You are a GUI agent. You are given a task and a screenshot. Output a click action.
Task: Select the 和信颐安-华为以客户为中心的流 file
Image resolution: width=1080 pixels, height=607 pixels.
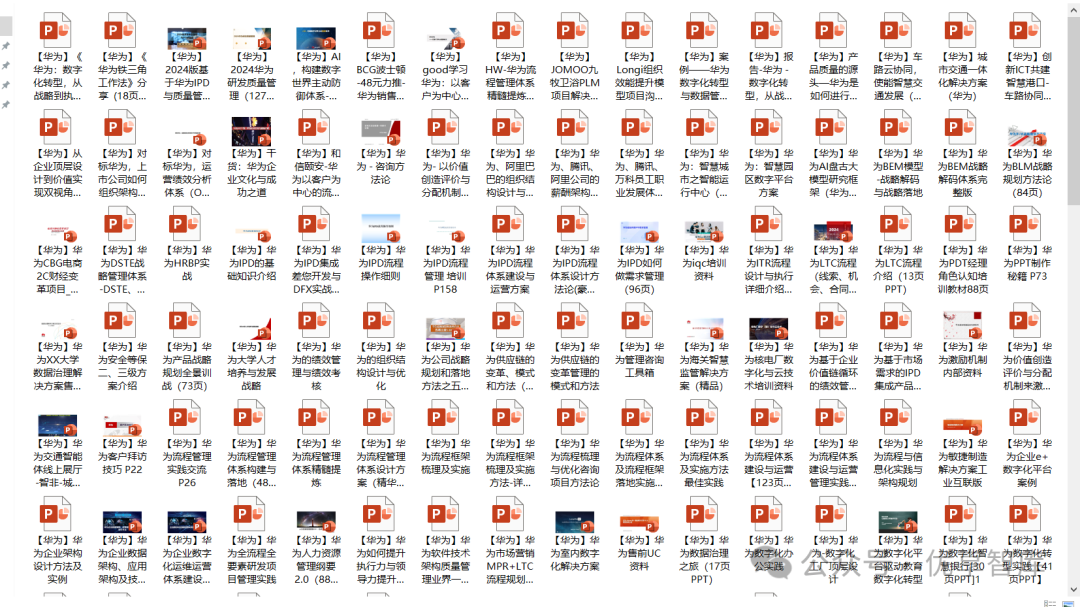point(315,128)
